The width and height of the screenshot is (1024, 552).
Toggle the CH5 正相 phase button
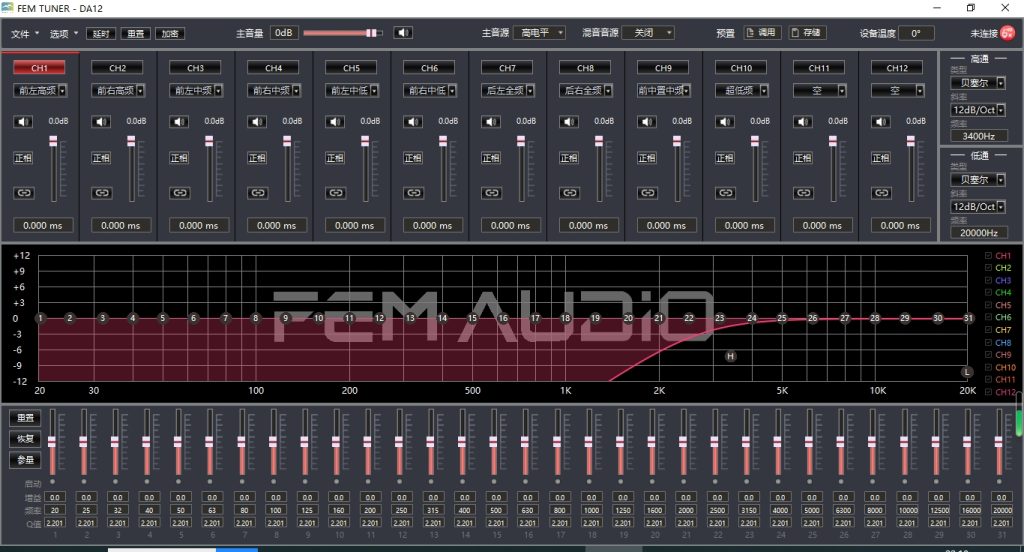click(335, 158)
